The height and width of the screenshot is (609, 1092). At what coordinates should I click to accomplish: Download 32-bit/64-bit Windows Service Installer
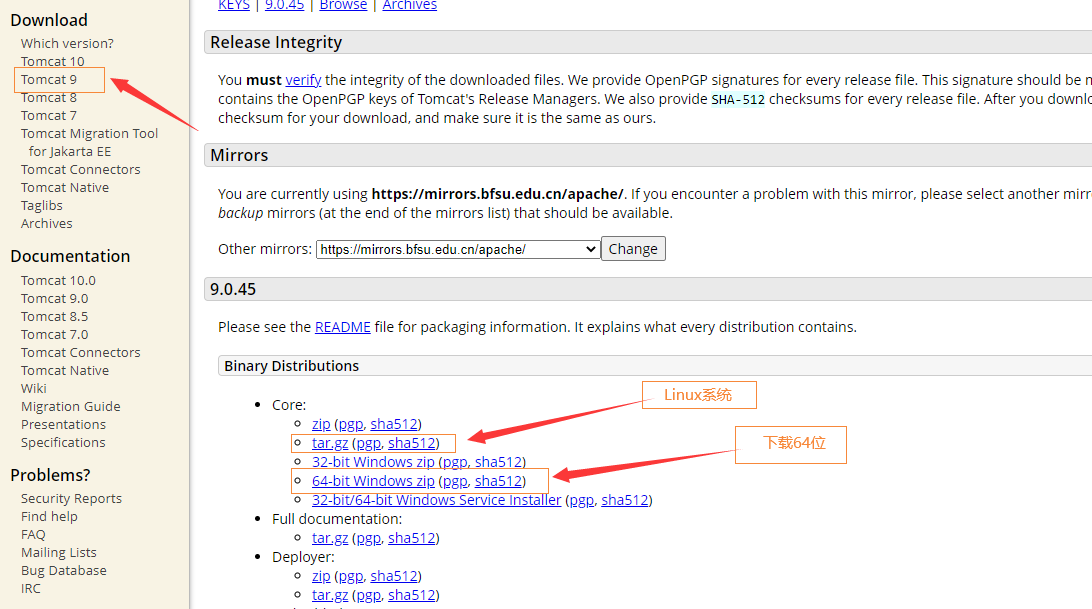click(436, 500)
